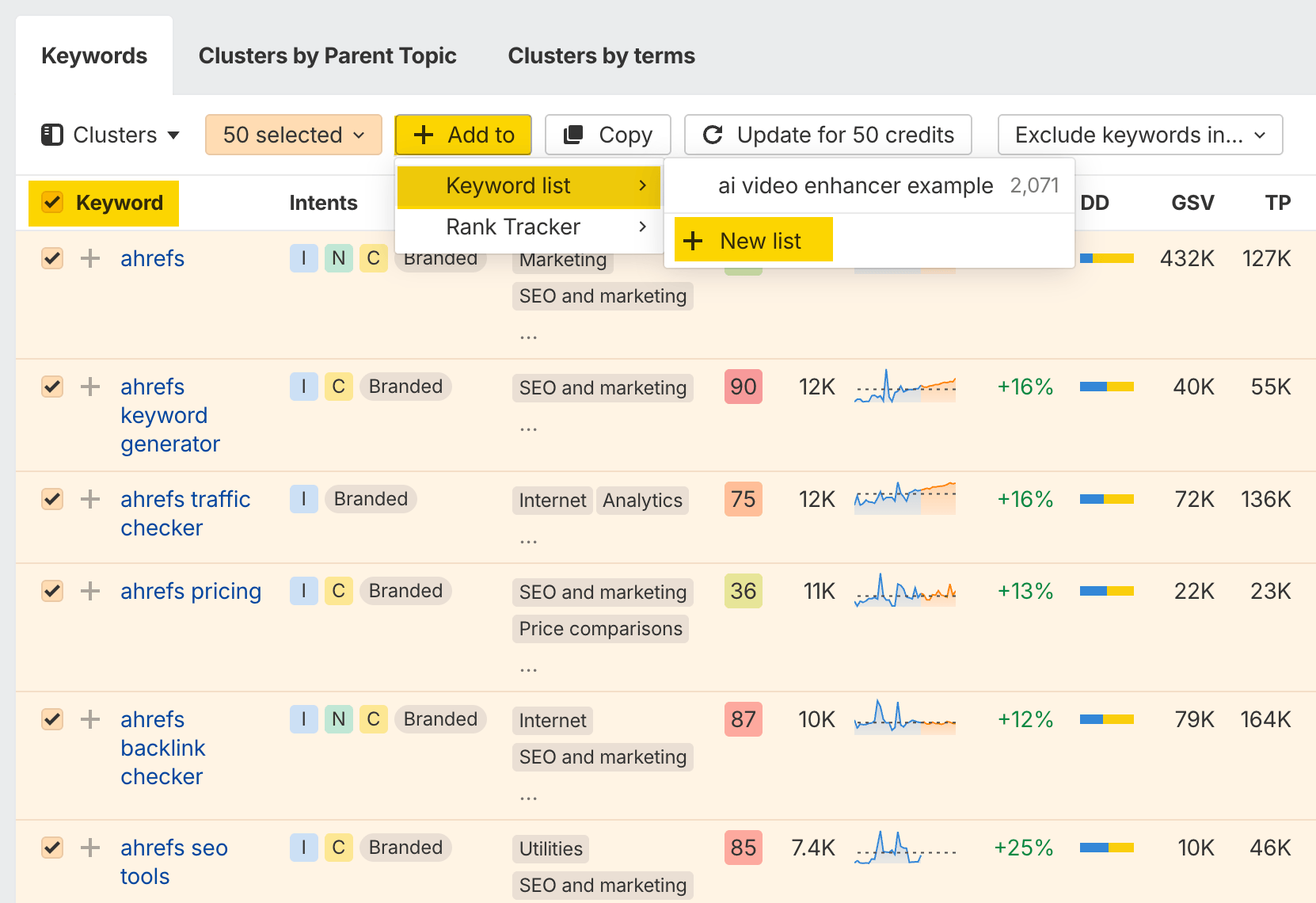The width and height of the screenshot is (1316, 903).
Task: Uncheck the ahrefs keyword generator checkbox
Action: pos(52,387)
